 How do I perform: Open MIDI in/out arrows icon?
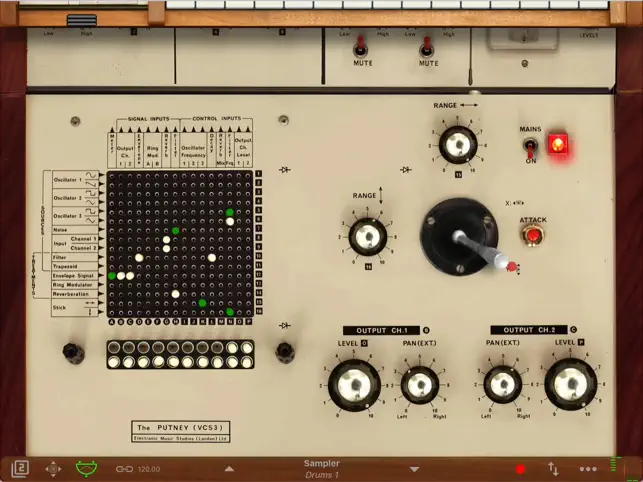click(553, 469)
